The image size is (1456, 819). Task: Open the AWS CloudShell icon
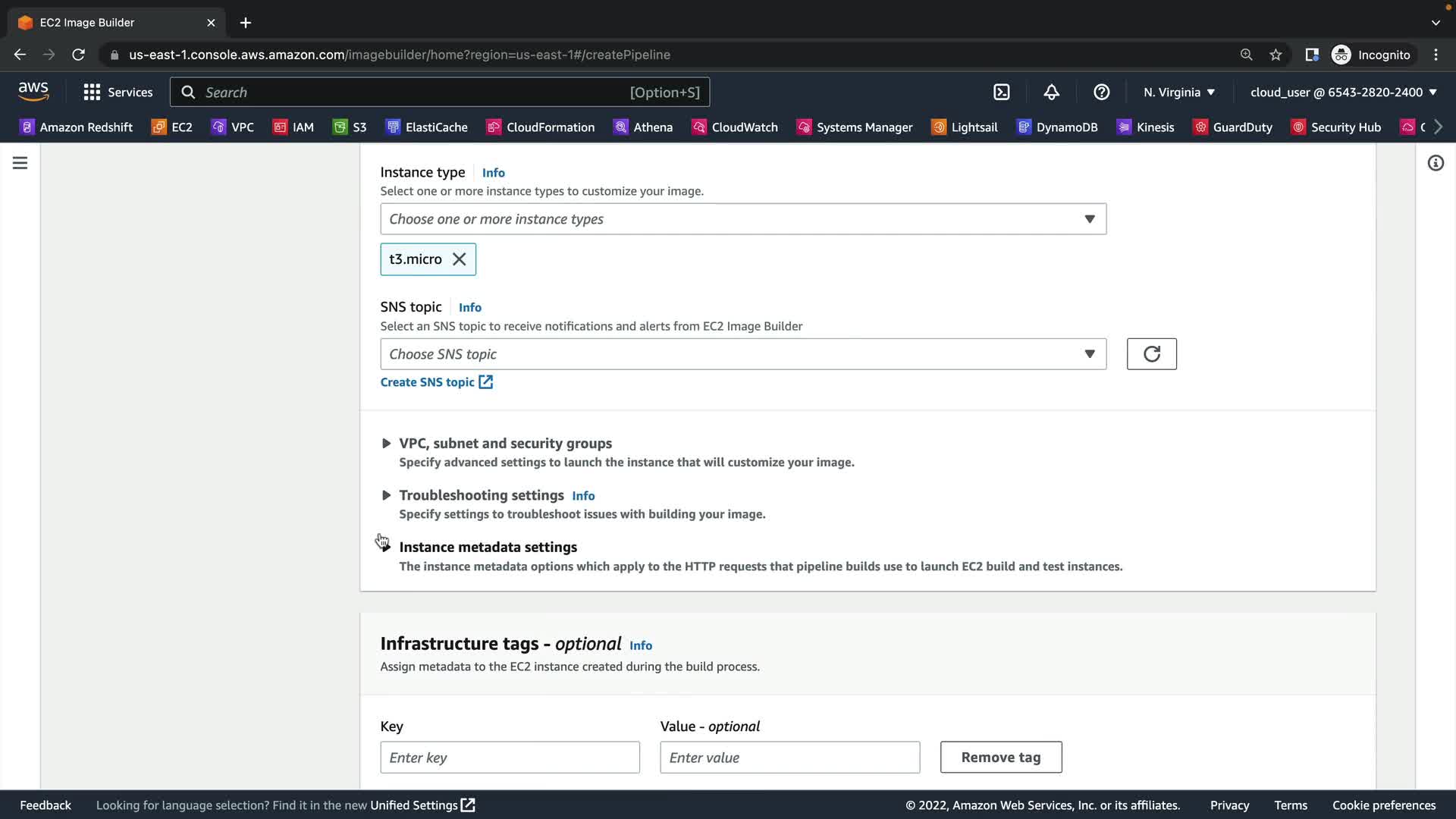point(1002,92)
